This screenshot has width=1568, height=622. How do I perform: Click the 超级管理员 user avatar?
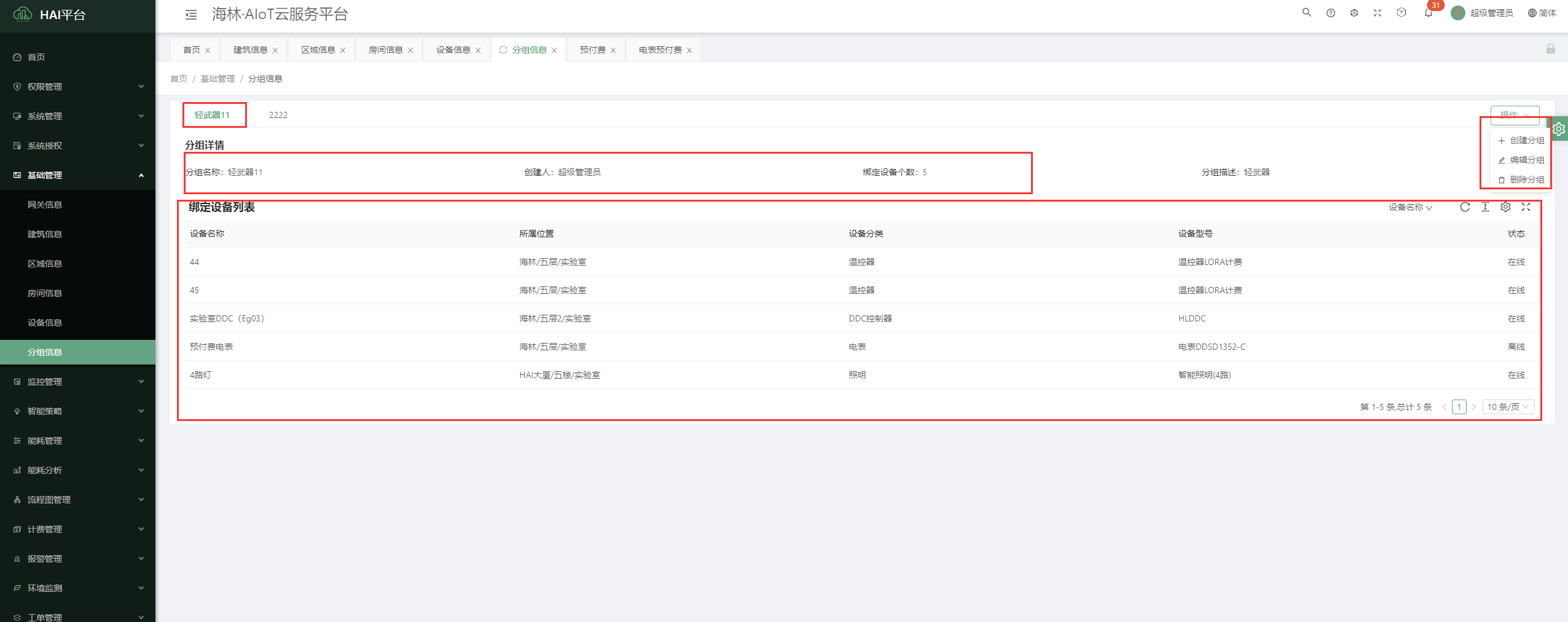pos(1457,13)
